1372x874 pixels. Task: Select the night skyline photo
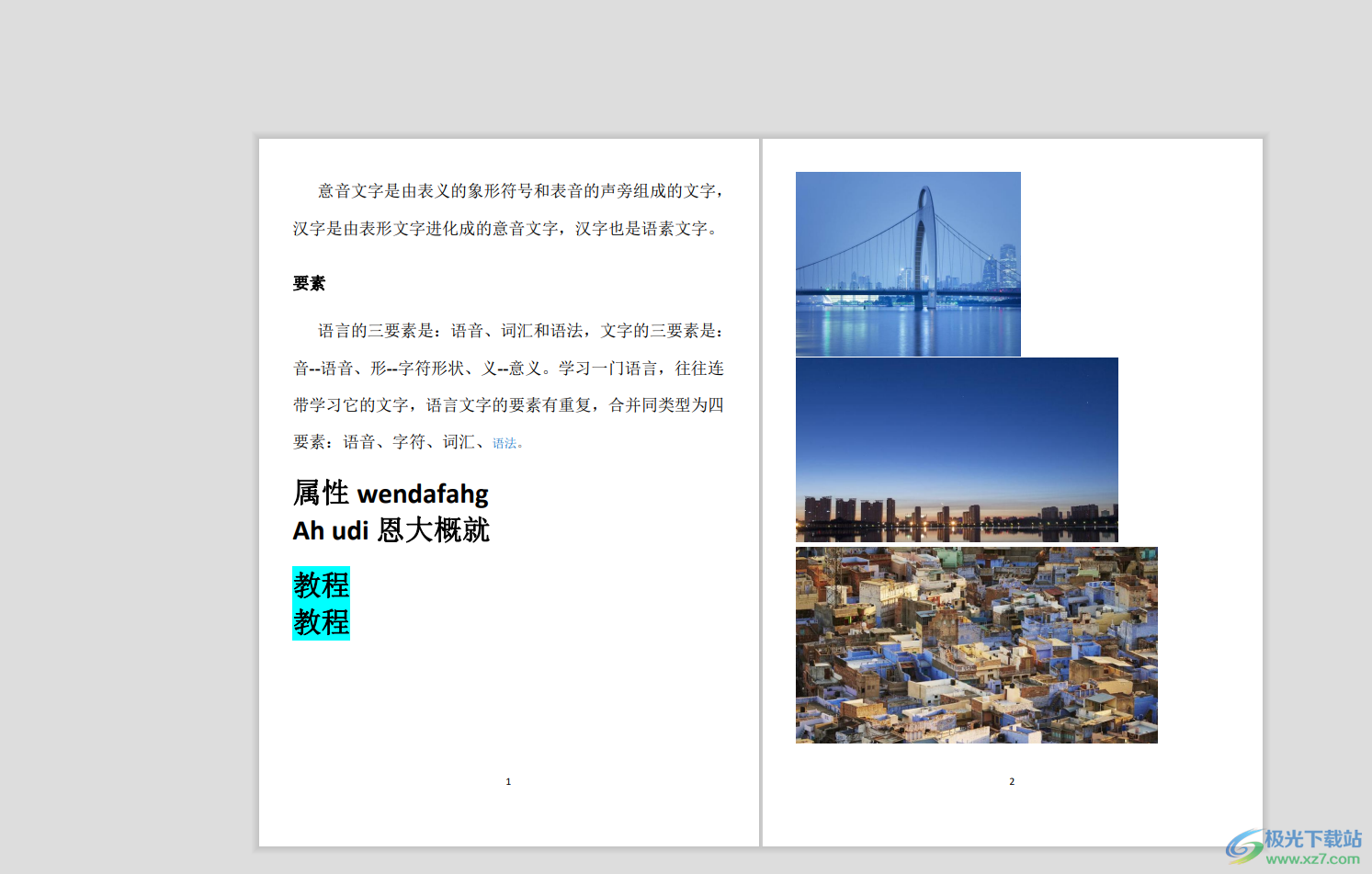[x=957, y=450]
